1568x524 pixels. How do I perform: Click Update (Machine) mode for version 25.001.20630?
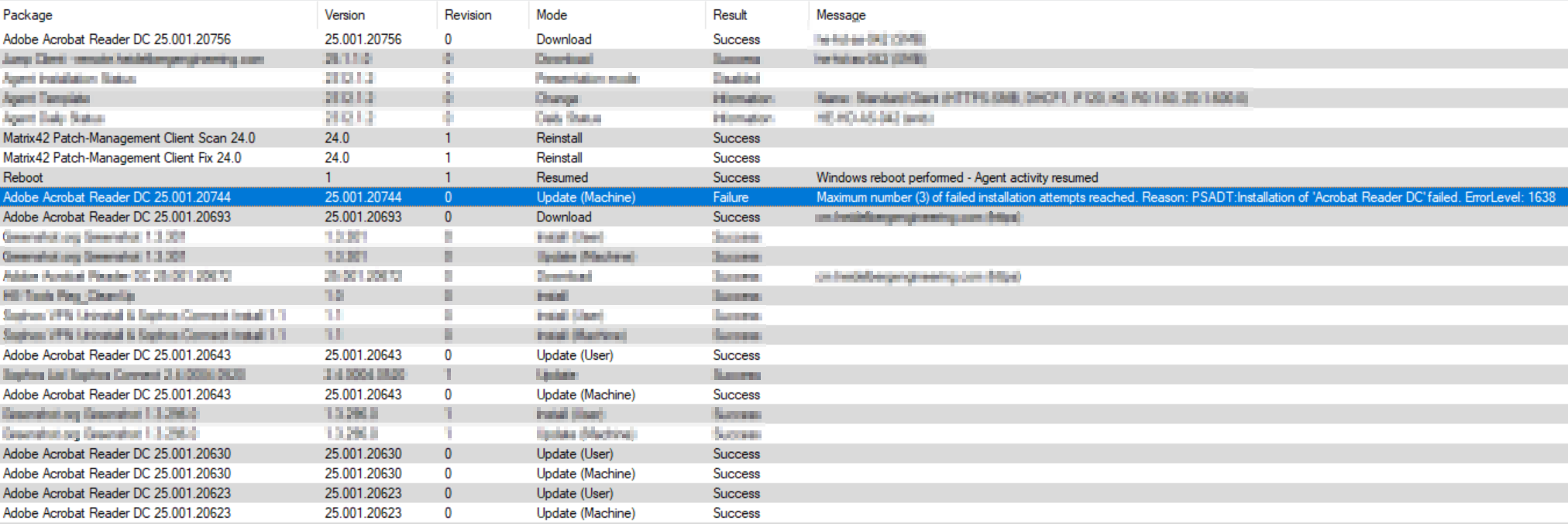coord(586,474)
